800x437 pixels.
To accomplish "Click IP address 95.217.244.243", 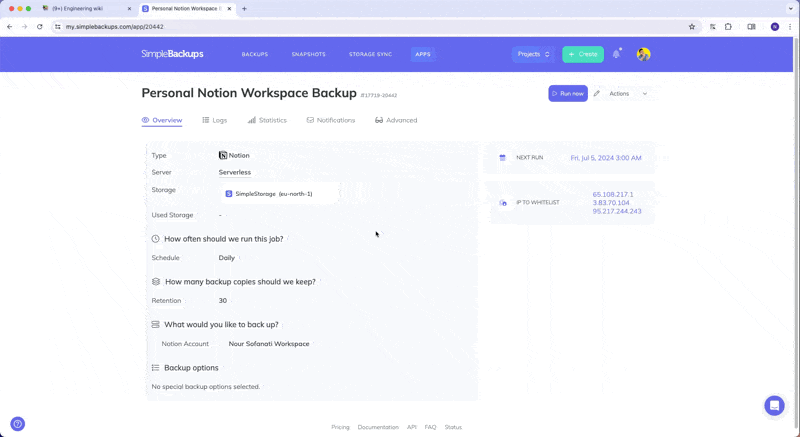I will 617,211.
